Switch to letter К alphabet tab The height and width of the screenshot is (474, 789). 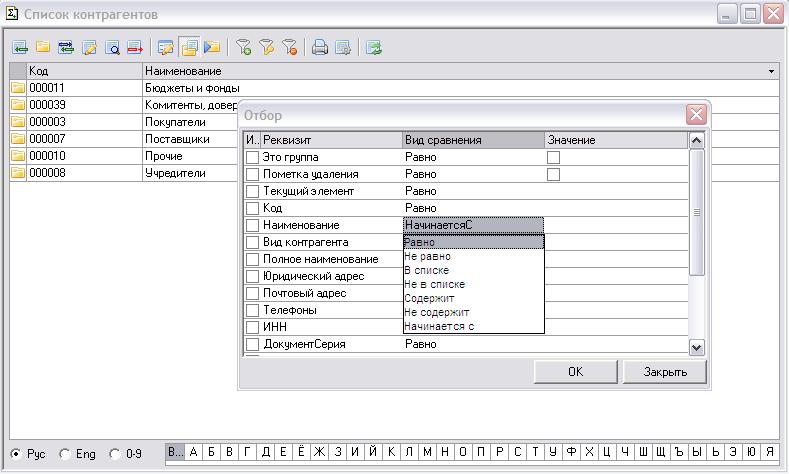click(x=391, y=453)
